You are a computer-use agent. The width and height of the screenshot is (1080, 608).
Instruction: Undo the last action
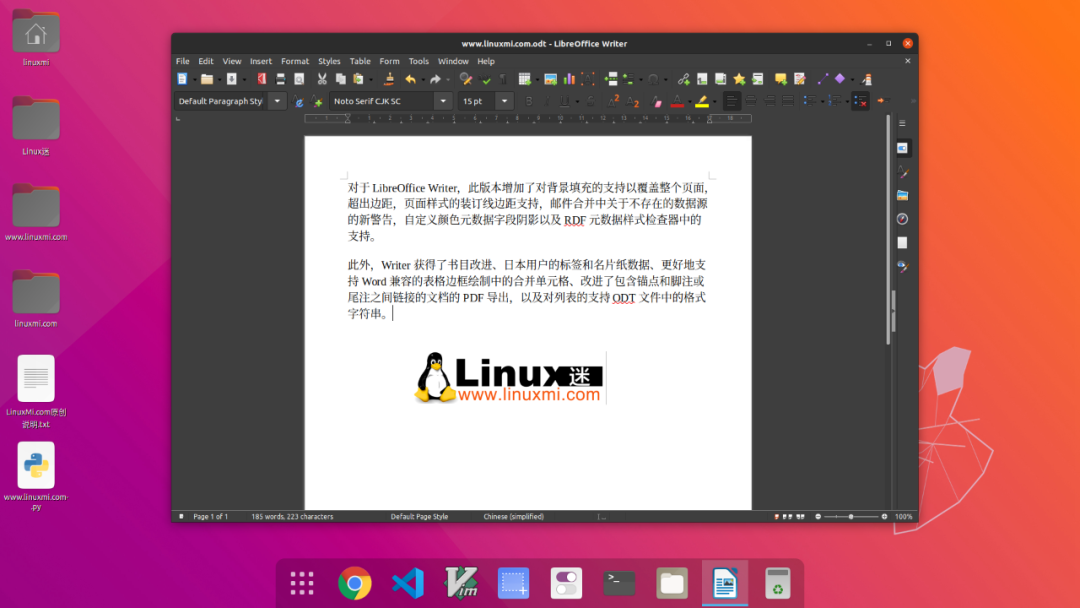[x=411, y=79]
